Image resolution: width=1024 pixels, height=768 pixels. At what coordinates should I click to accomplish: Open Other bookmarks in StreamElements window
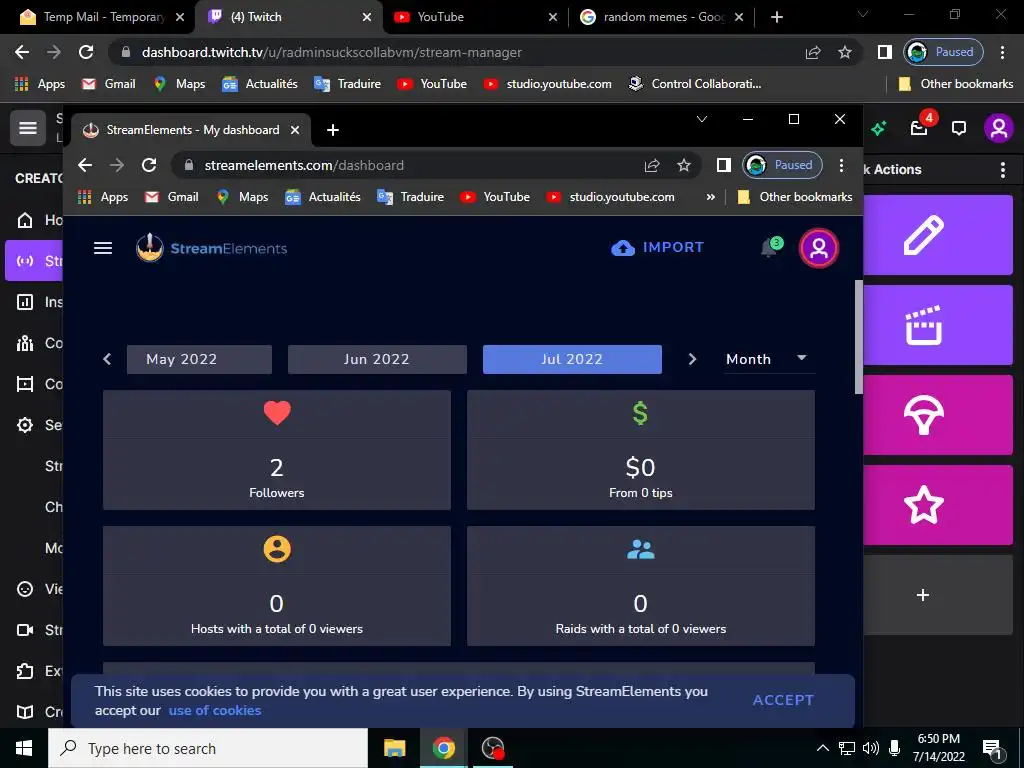pyautogui.click(x=794, y=197)
